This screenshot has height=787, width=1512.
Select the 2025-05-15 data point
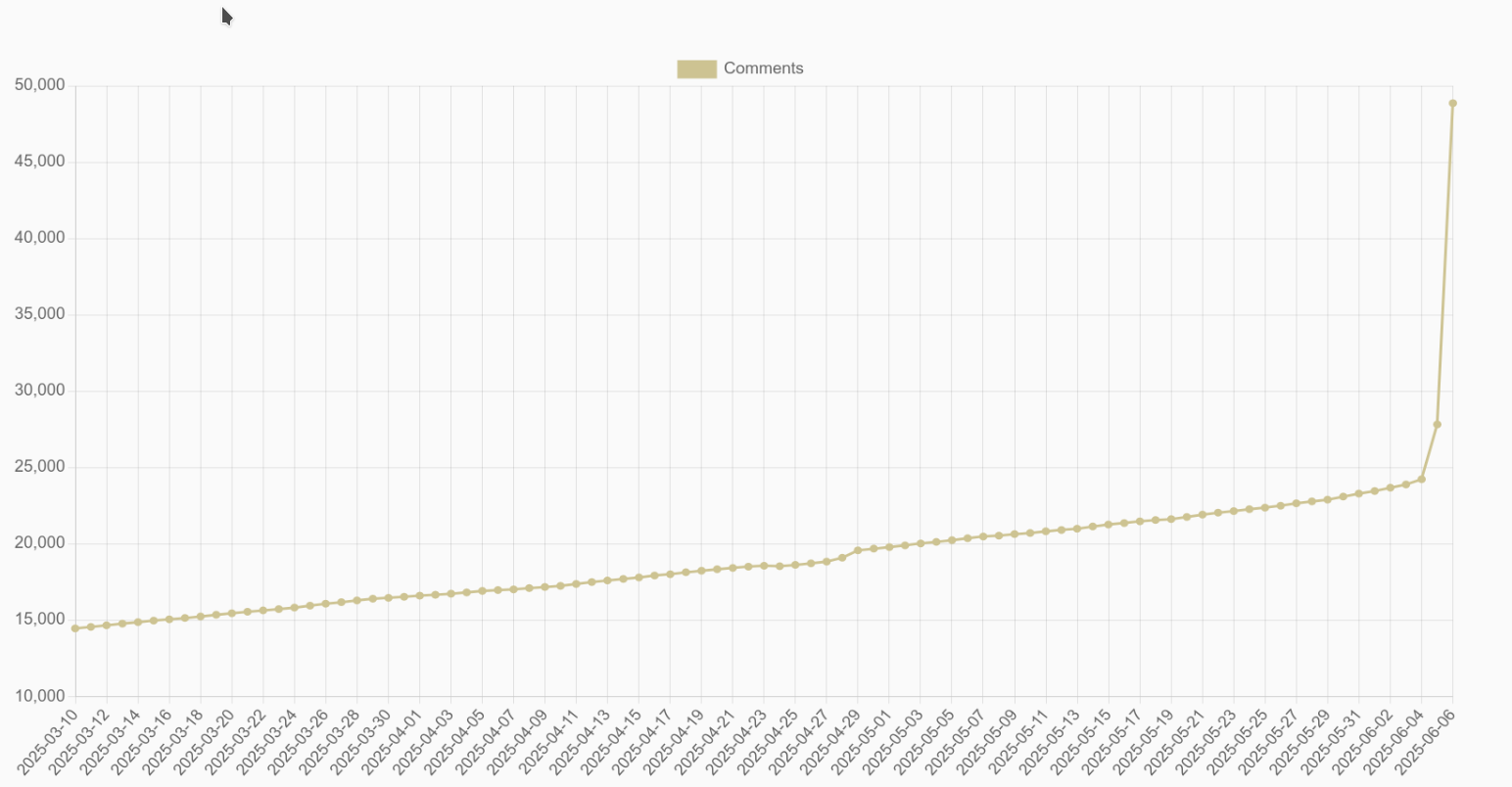1109,525
